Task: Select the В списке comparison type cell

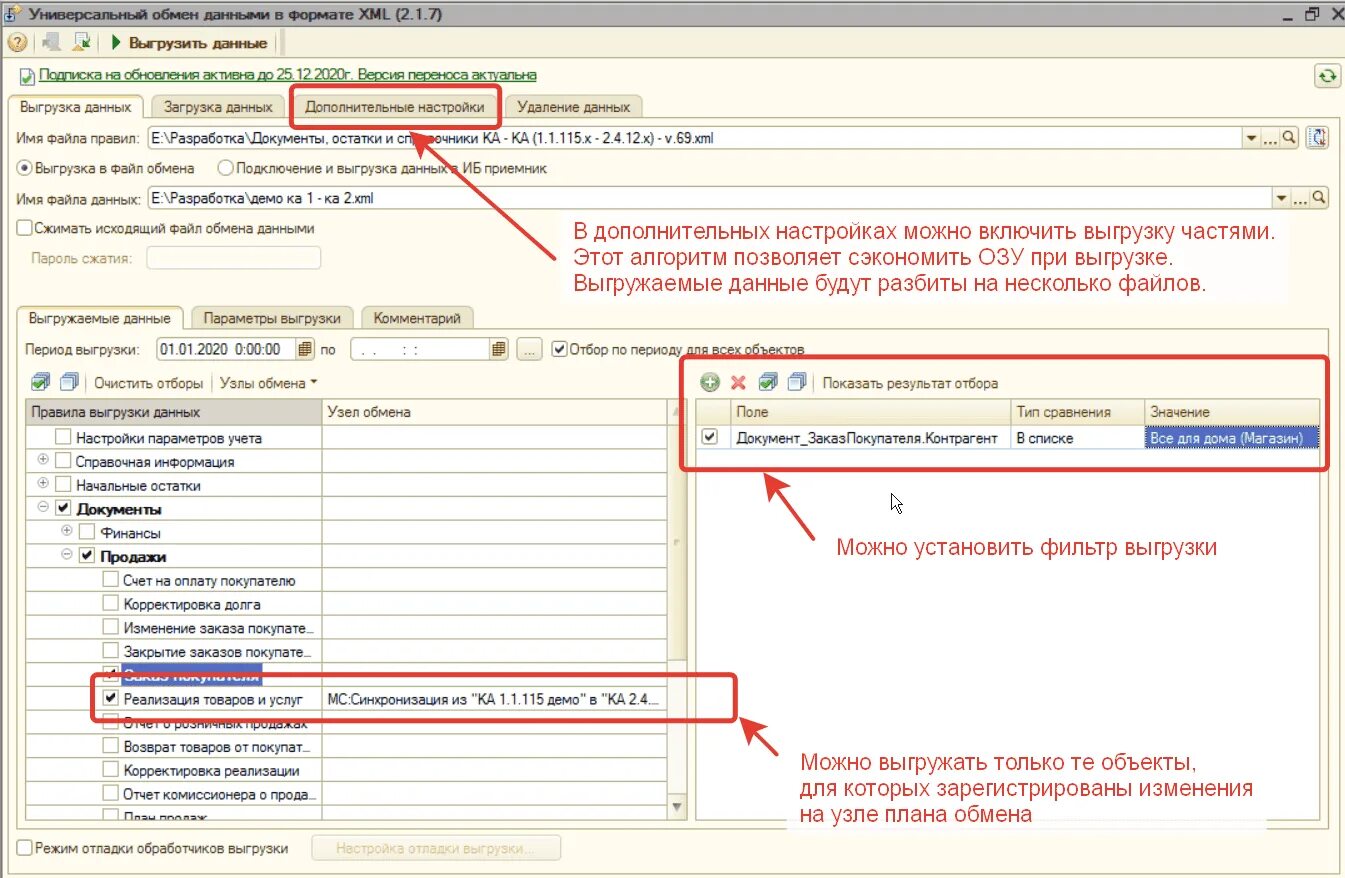Action: (1077, 437)
